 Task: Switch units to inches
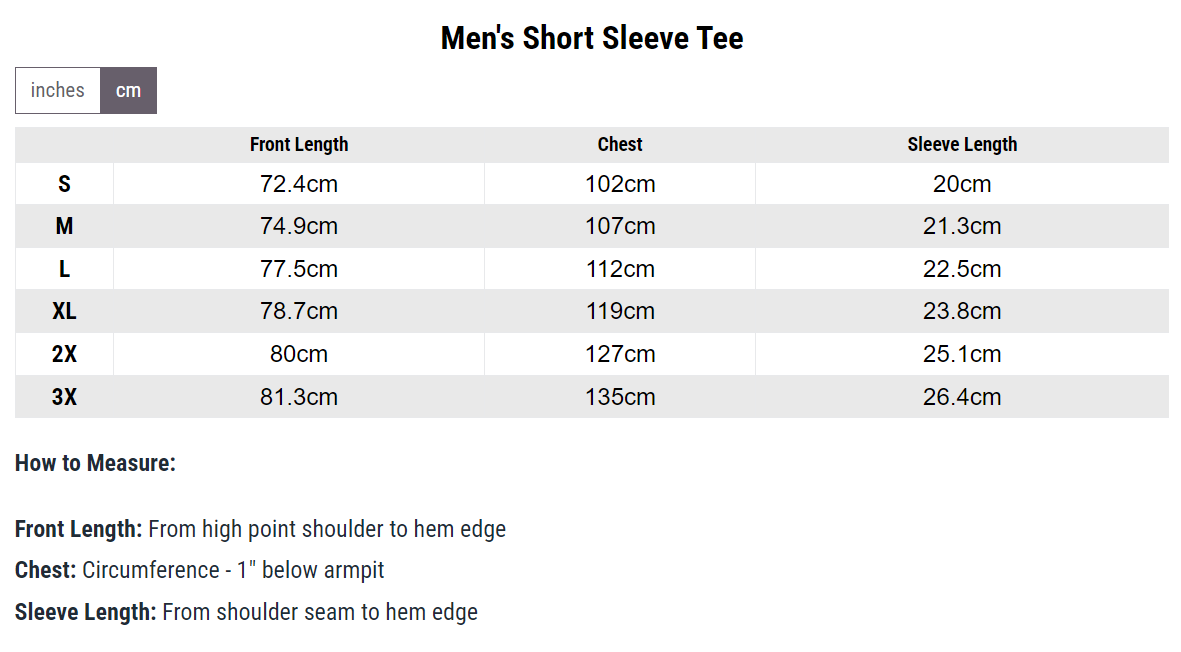tap(58, 90)
